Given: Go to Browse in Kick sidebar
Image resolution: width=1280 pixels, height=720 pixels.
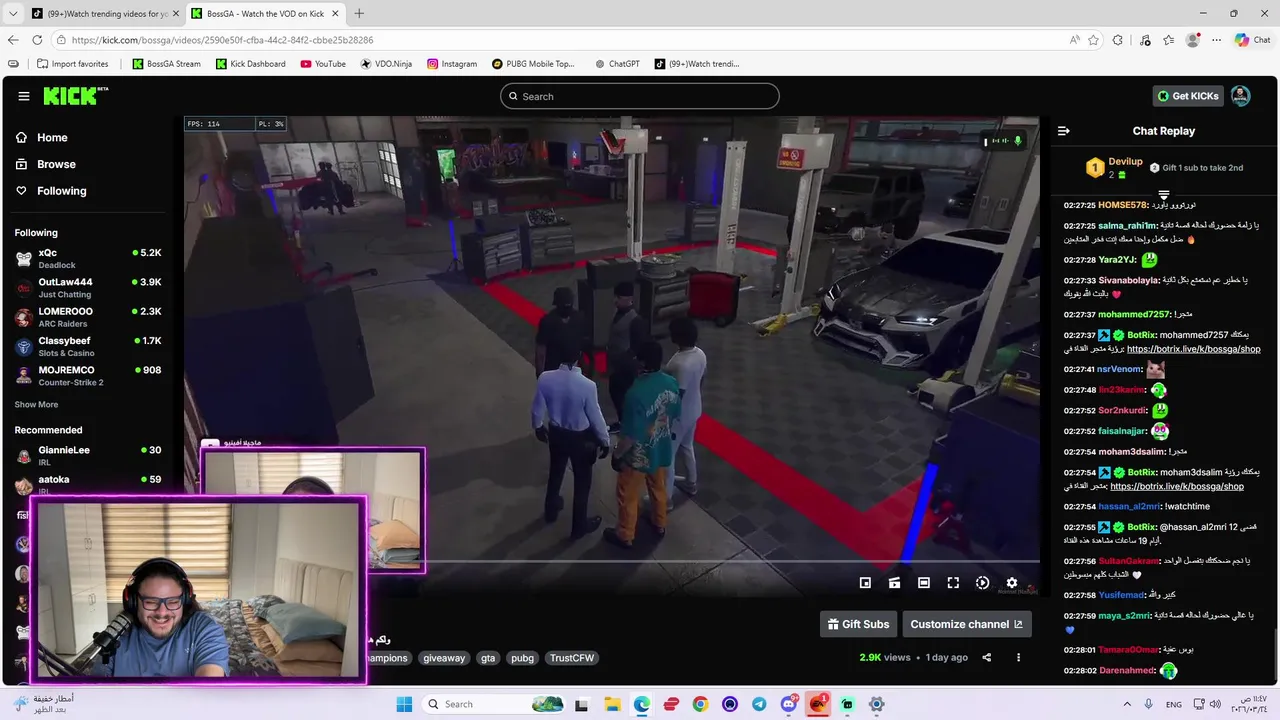Looking at the screenshot, I should (56, 164).
